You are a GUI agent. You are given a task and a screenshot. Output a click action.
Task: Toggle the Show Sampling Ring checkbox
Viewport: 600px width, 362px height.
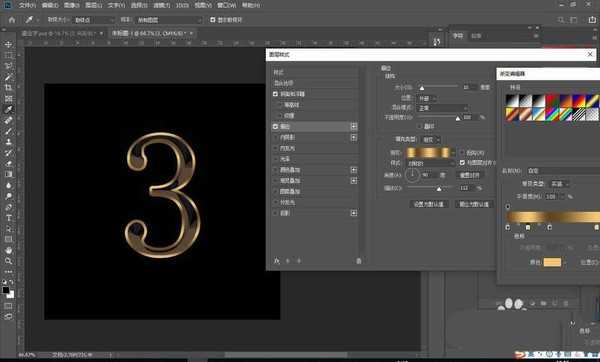click(213, 20)
